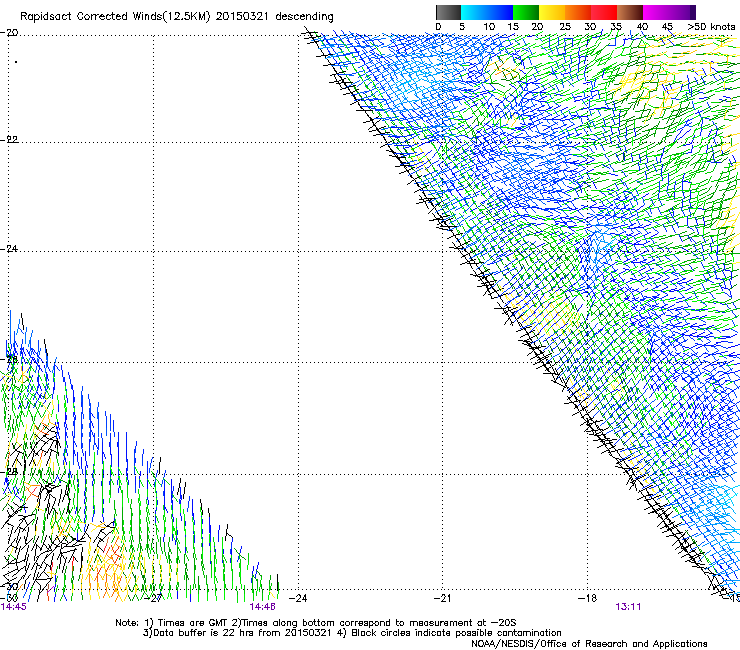Click the '-21' longitude axis label
Screen dimensions: 740x650
tap(442, 598)
